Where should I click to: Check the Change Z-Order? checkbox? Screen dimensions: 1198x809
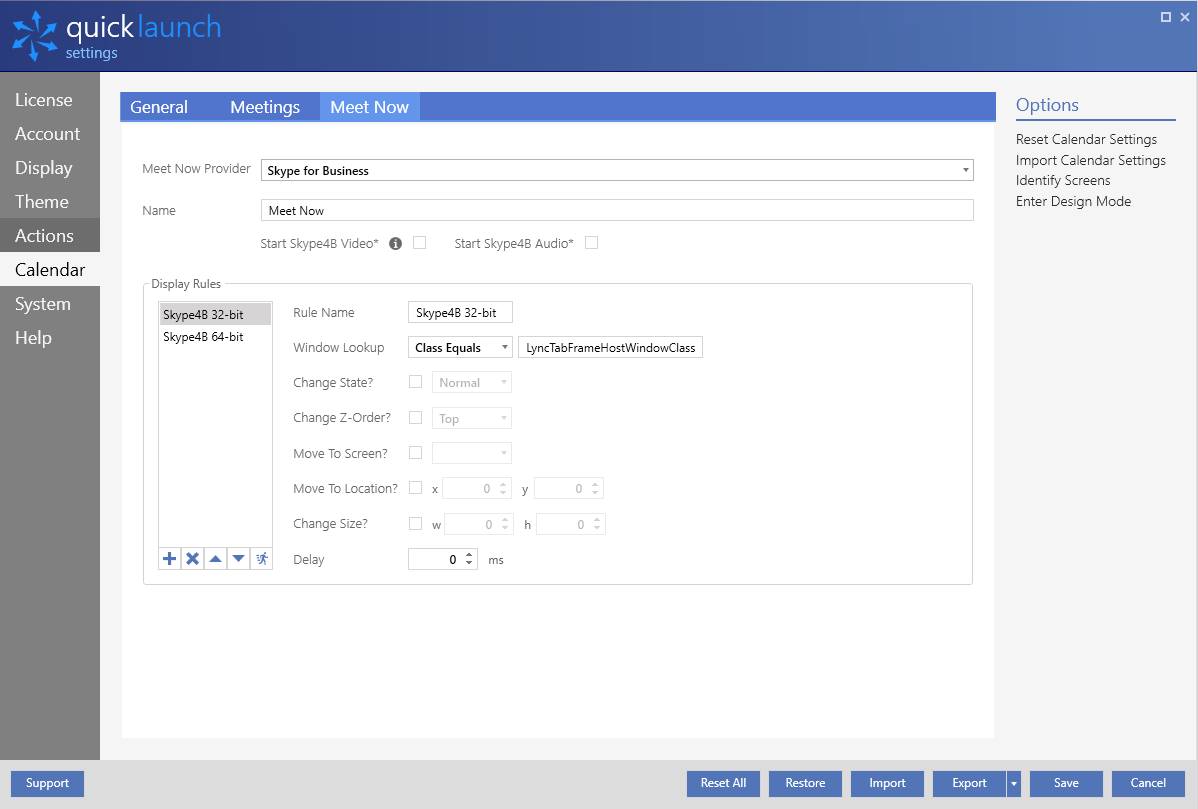[416, 418]
